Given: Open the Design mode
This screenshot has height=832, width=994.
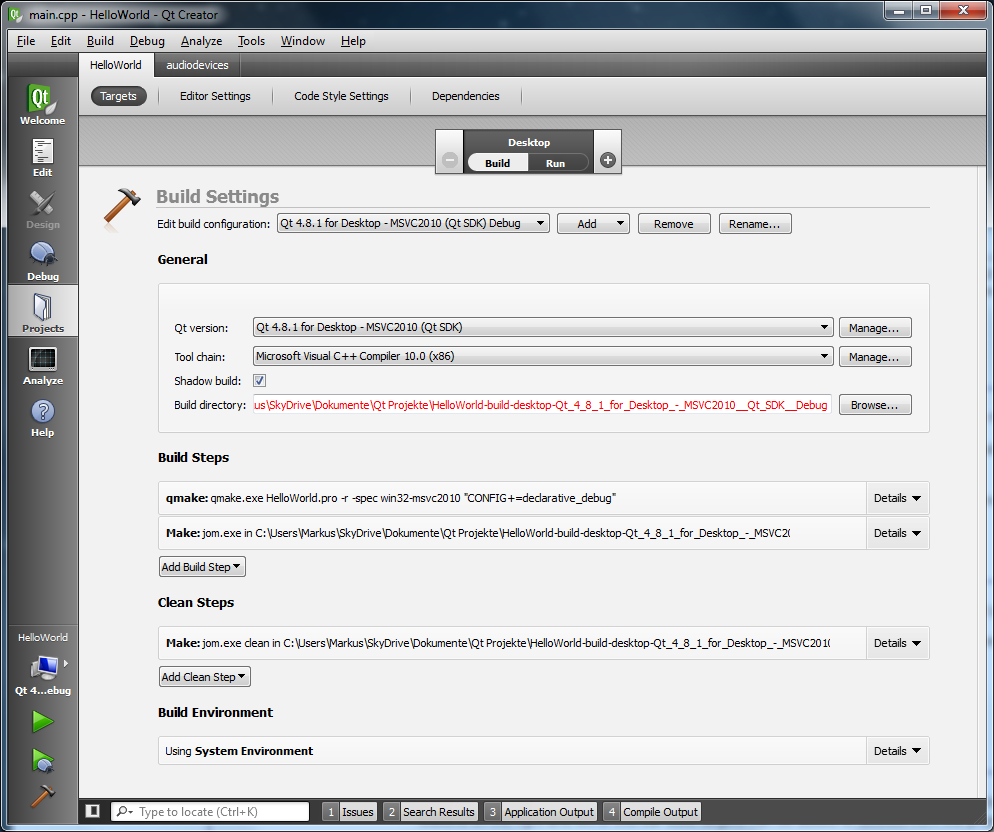Looking at the screenshot, I should 42,209.
